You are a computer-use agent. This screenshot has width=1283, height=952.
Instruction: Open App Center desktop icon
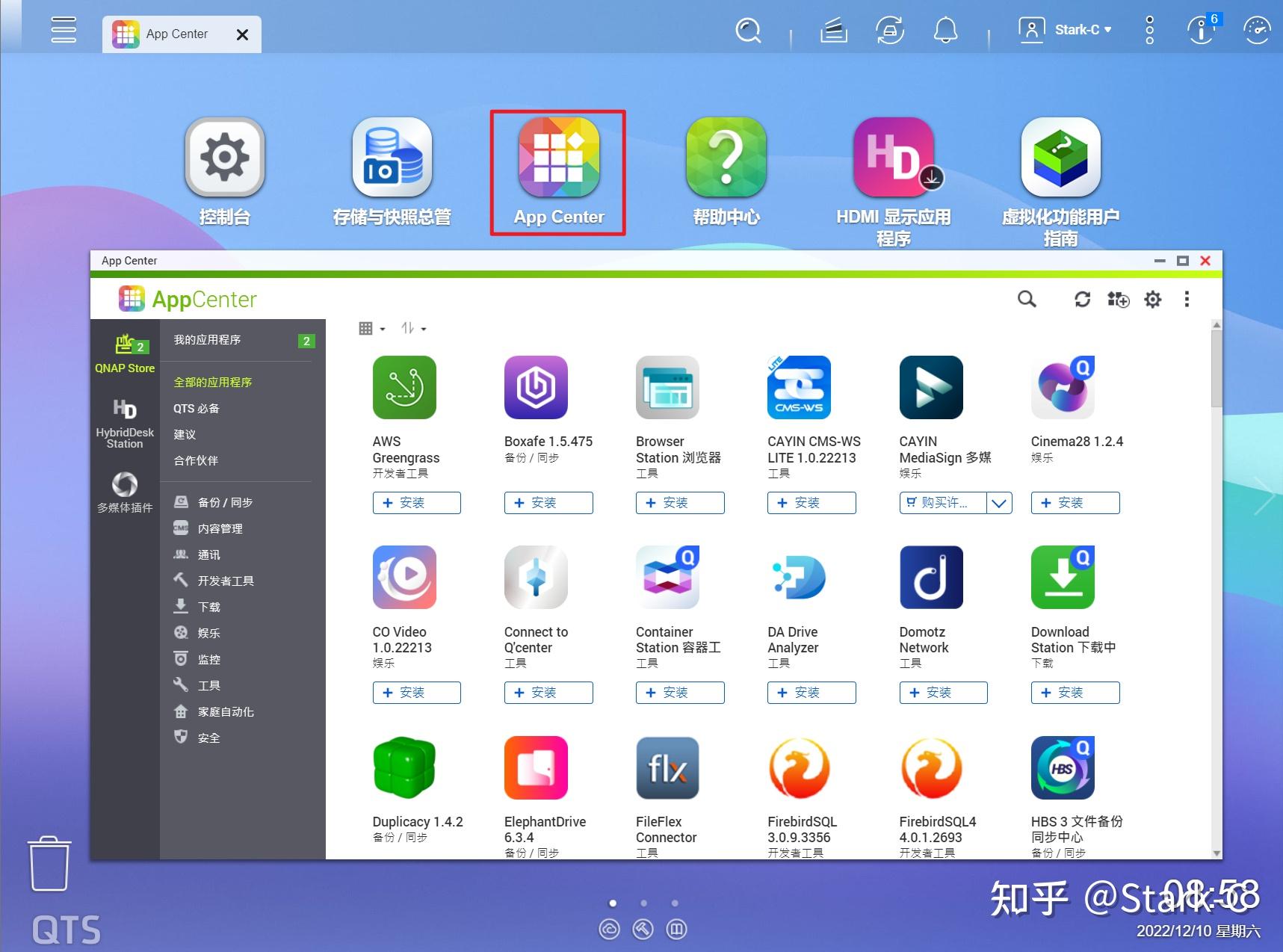pos(559,172)
